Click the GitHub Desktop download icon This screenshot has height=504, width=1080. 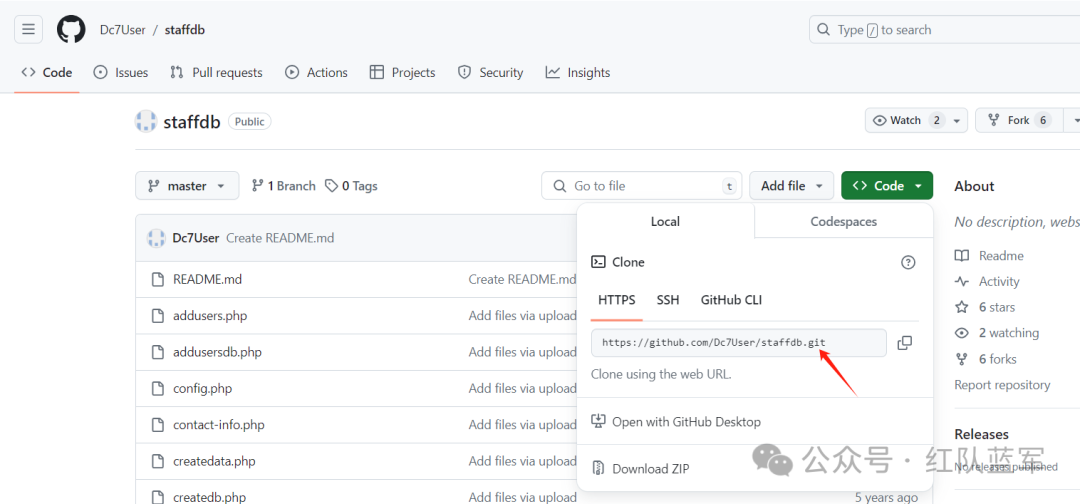598,421
